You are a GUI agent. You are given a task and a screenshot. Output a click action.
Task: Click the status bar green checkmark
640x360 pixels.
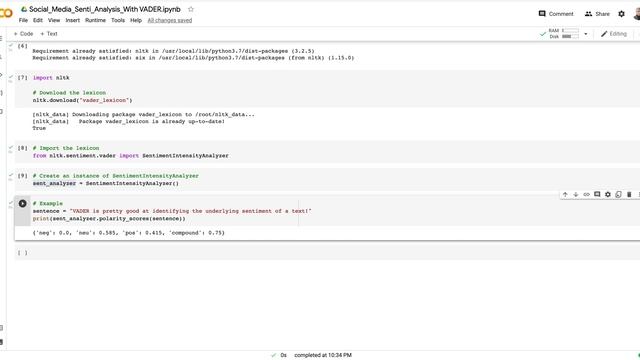(x=273, y=355)
